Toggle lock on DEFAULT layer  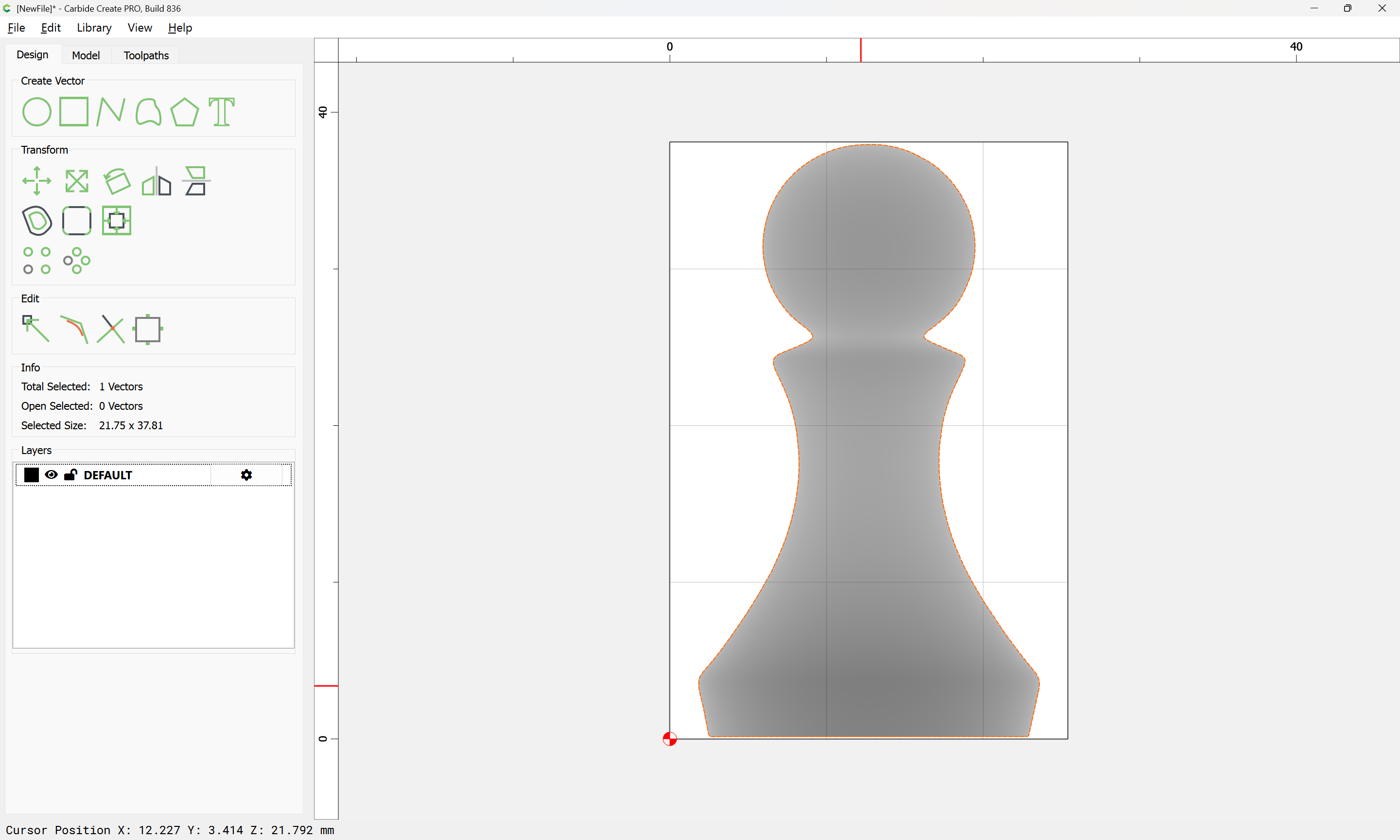[x=70, y=475]
